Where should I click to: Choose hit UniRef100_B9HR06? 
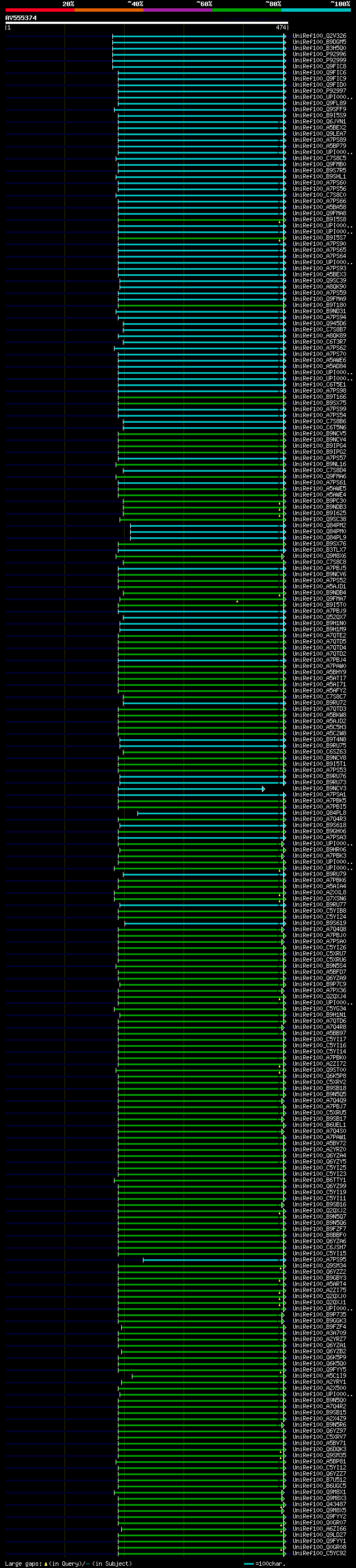click(319, 850)
